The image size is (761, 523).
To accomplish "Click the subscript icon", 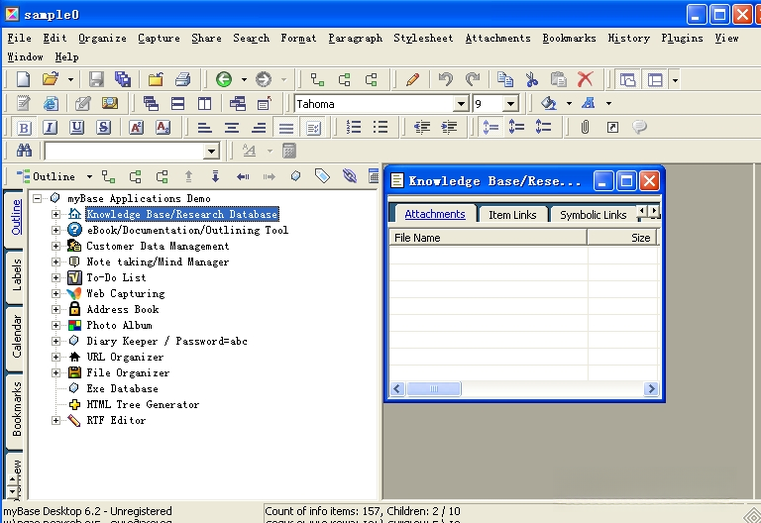I will pos(163,127).
